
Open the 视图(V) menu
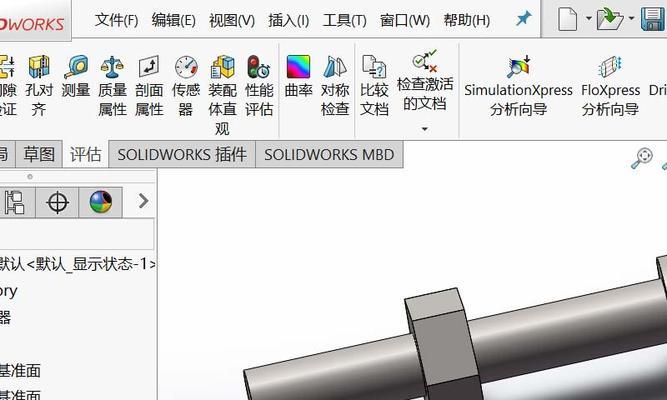pos(232,20)
